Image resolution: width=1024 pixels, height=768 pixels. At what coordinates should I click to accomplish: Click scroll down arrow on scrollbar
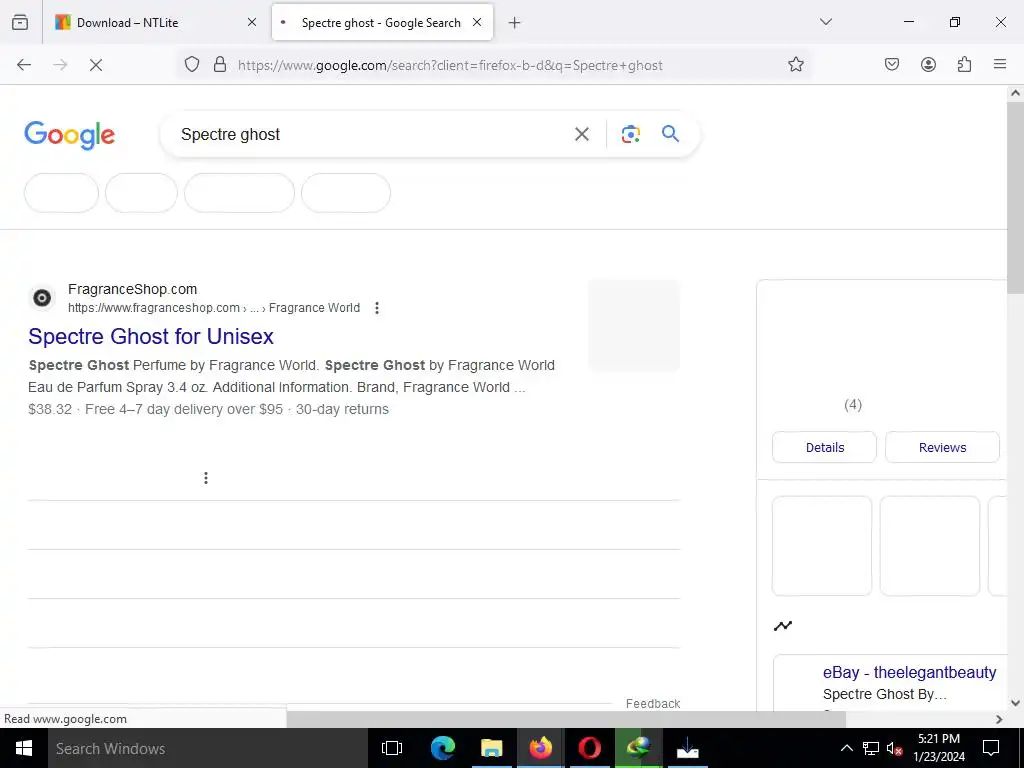coord(1015,703)
